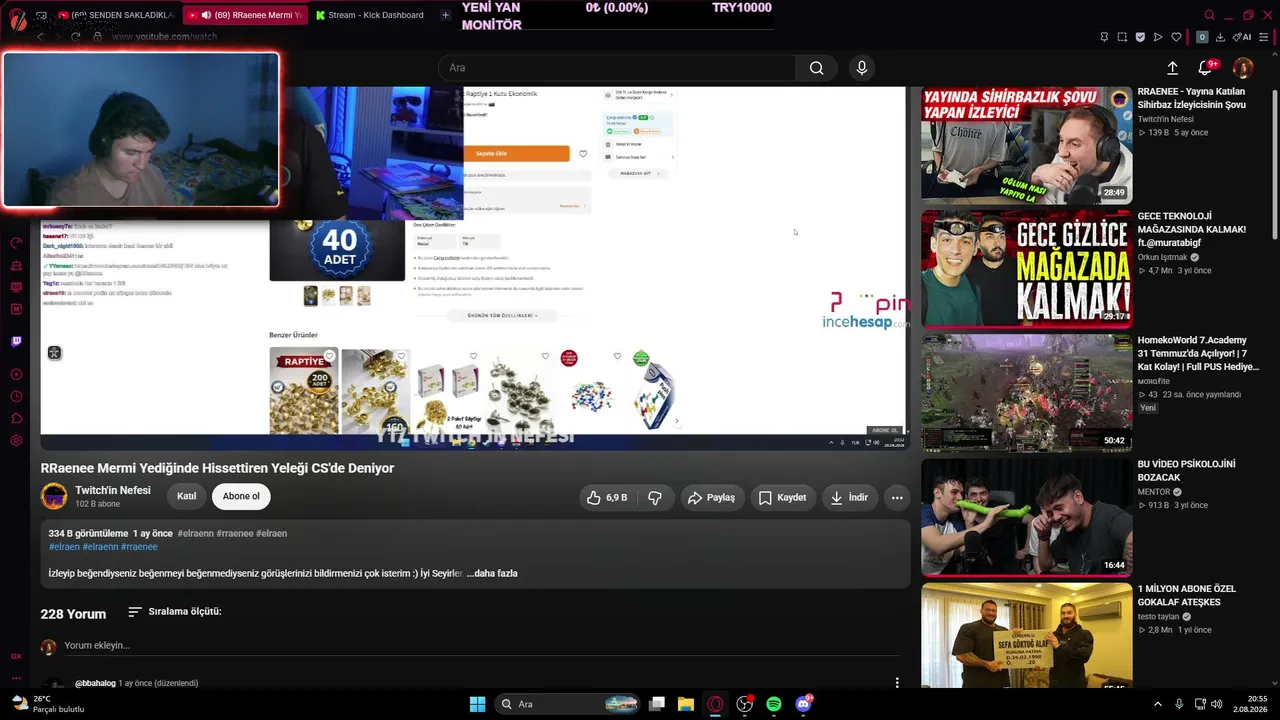Screen dimensions: 1280x720
Task: Show hidden system tray icons
Action: coord(1158,704)
